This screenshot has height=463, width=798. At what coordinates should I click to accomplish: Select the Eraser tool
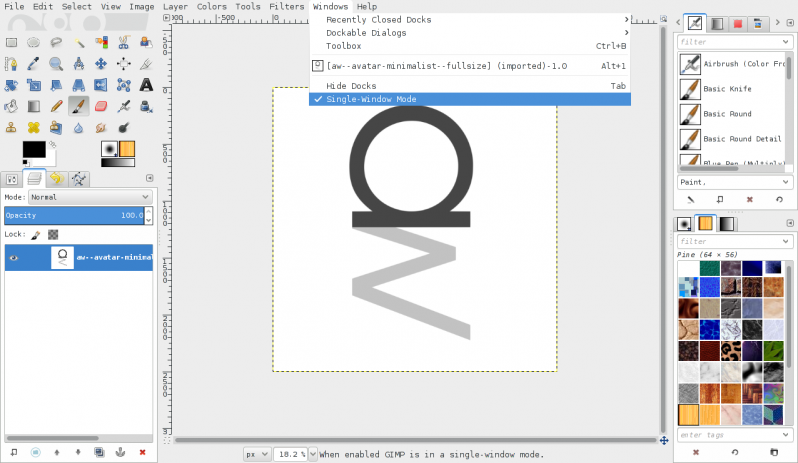click(x=101, y=106)
